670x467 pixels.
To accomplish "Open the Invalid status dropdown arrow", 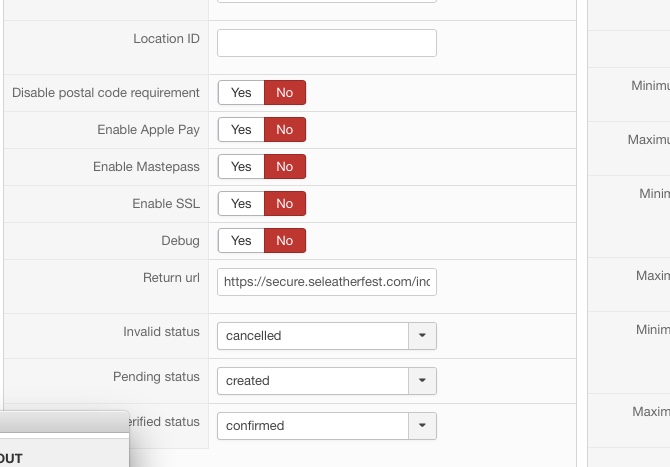I will click(422, 336).
